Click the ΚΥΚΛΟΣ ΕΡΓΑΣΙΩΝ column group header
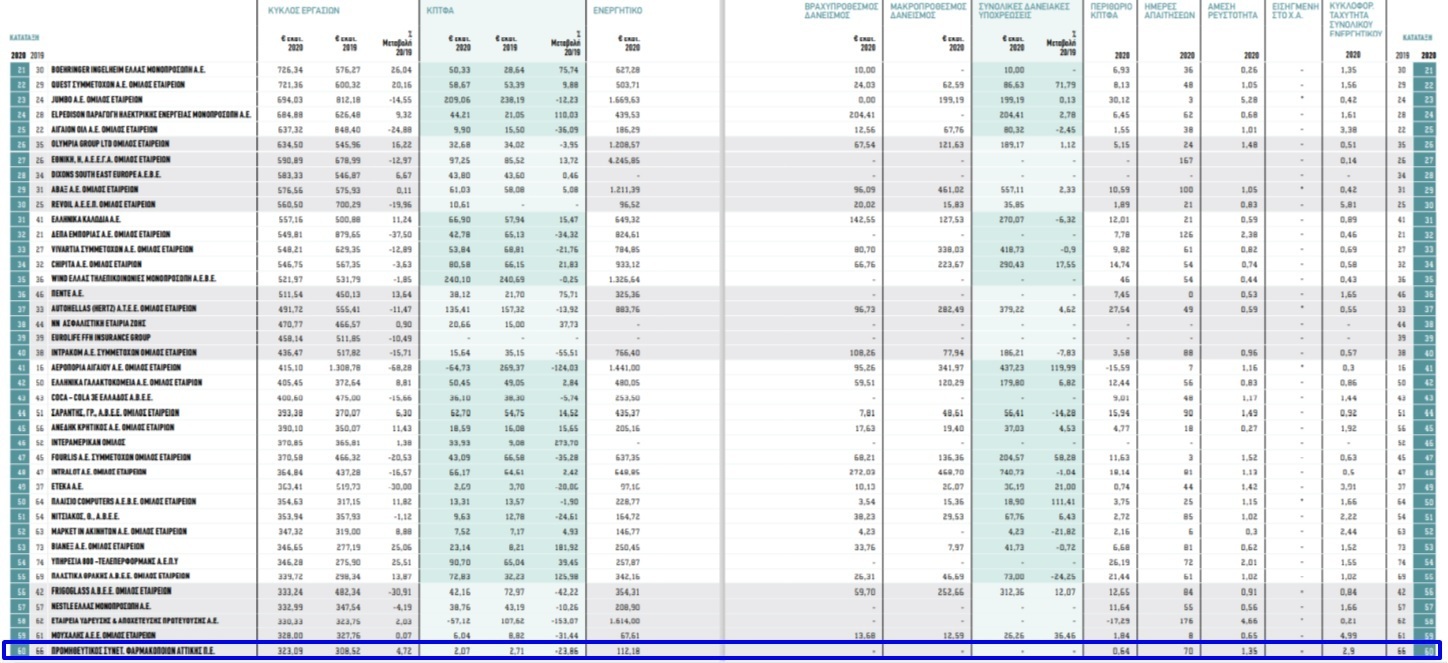 coord(305,9)
